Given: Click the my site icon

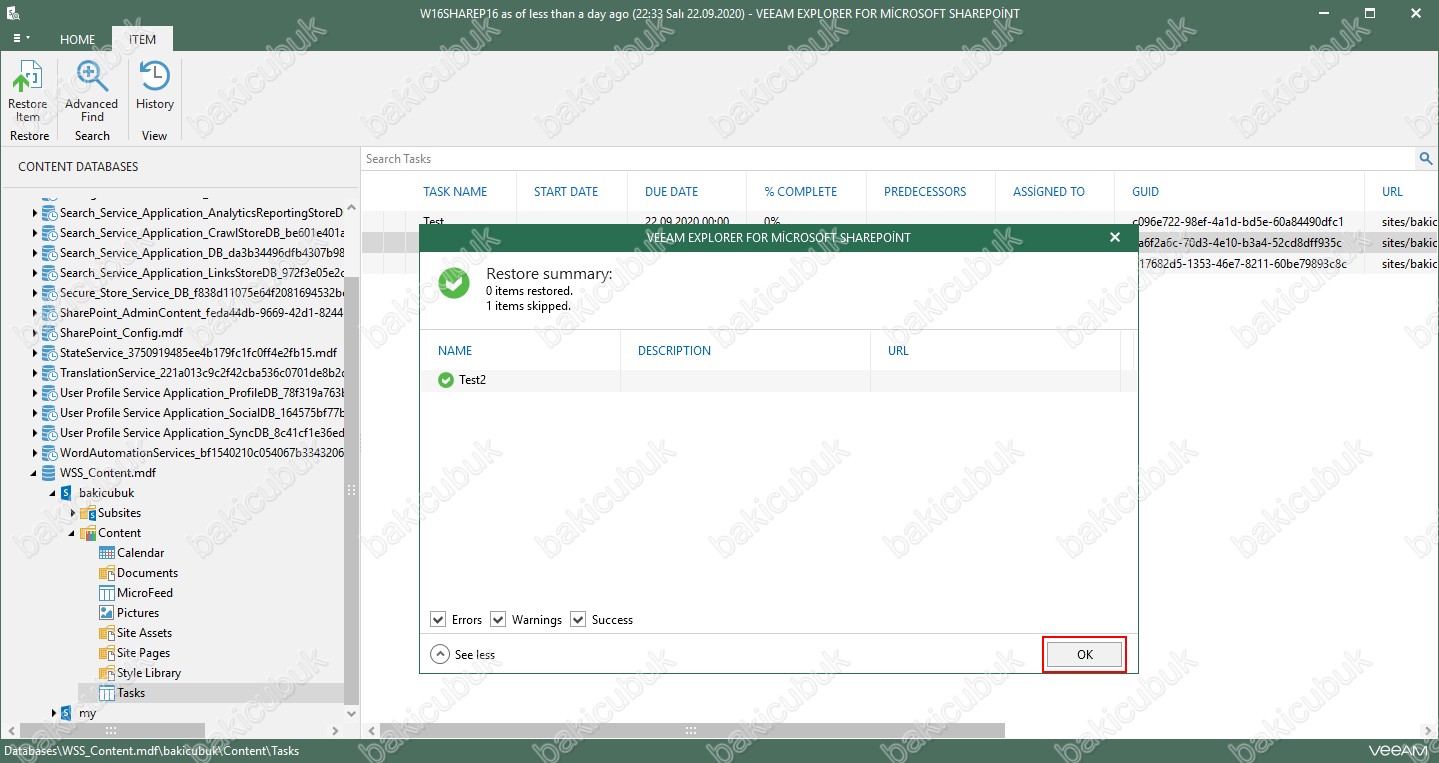Looking at the screenshot, I should tap(67, 713).
